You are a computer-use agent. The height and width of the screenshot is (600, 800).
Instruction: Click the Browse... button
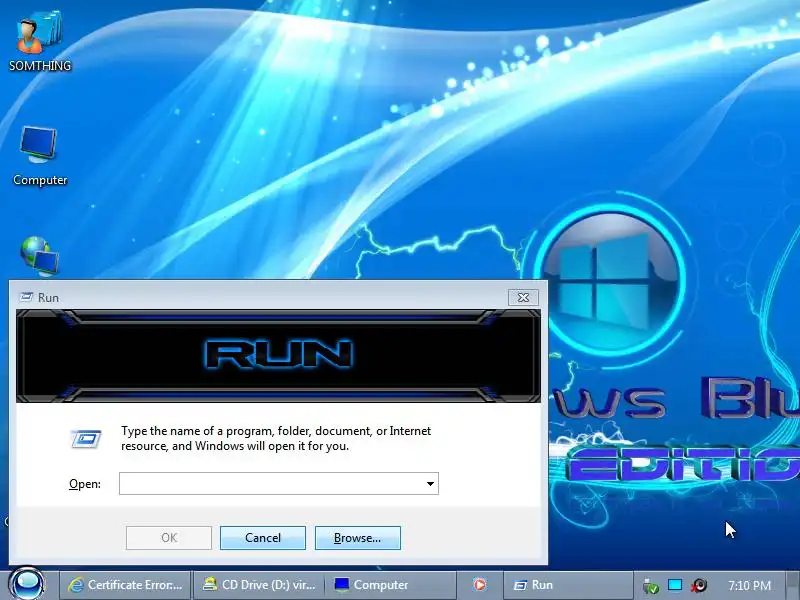tap(358, 538)
